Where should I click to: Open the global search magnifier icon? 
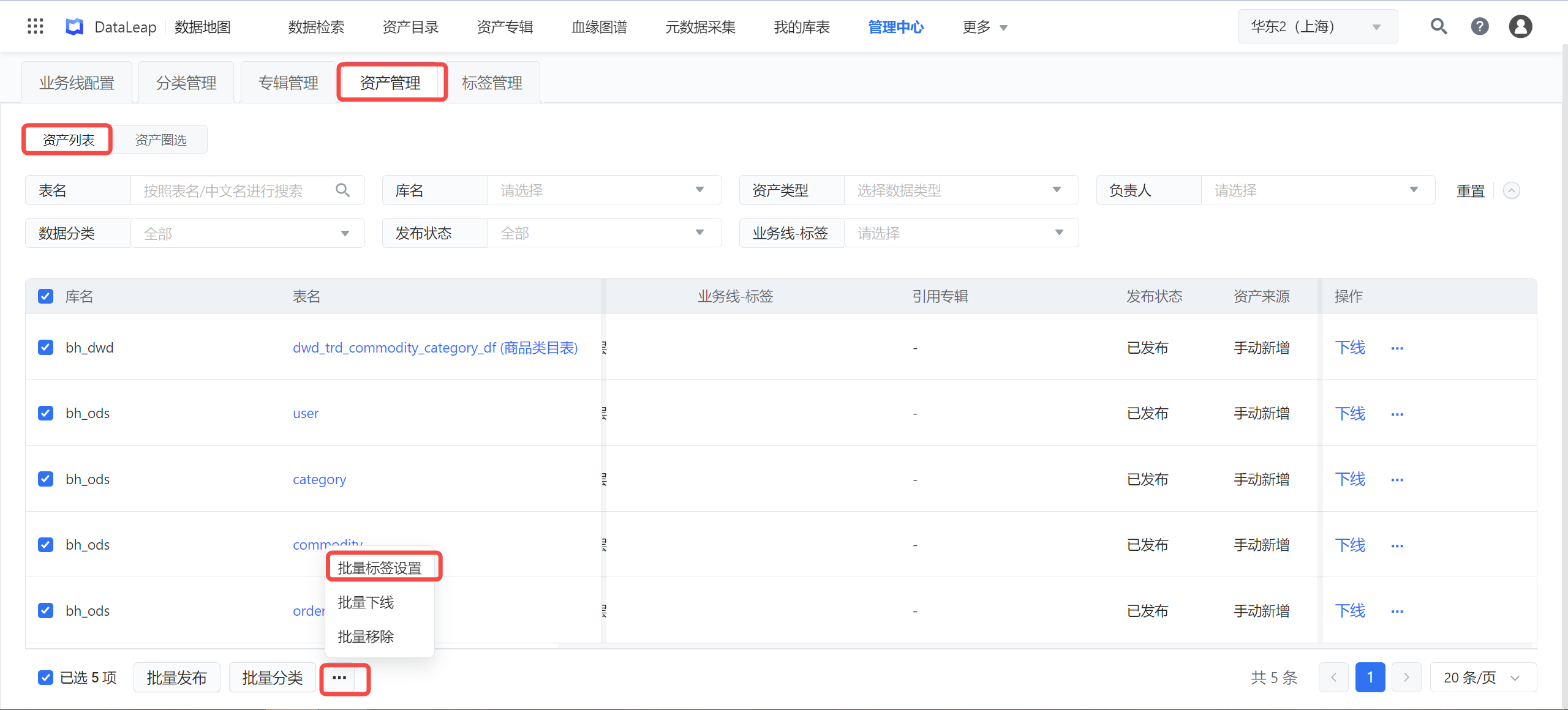[x=1439, y=26]
